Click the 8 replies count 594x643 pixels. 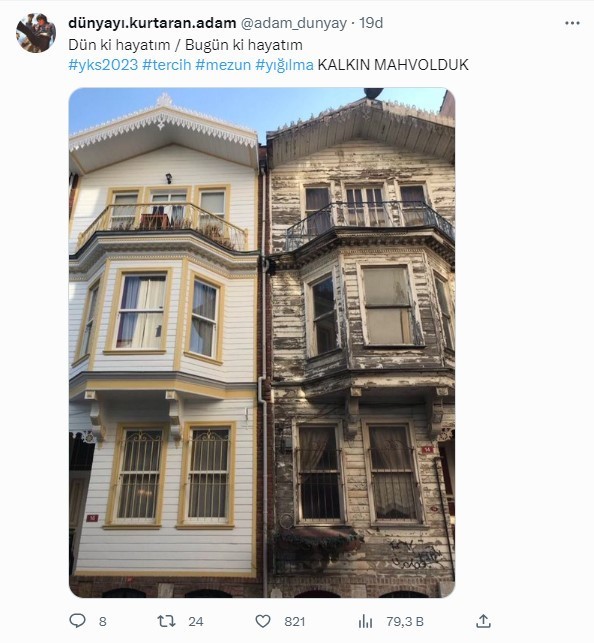[102, 622]
